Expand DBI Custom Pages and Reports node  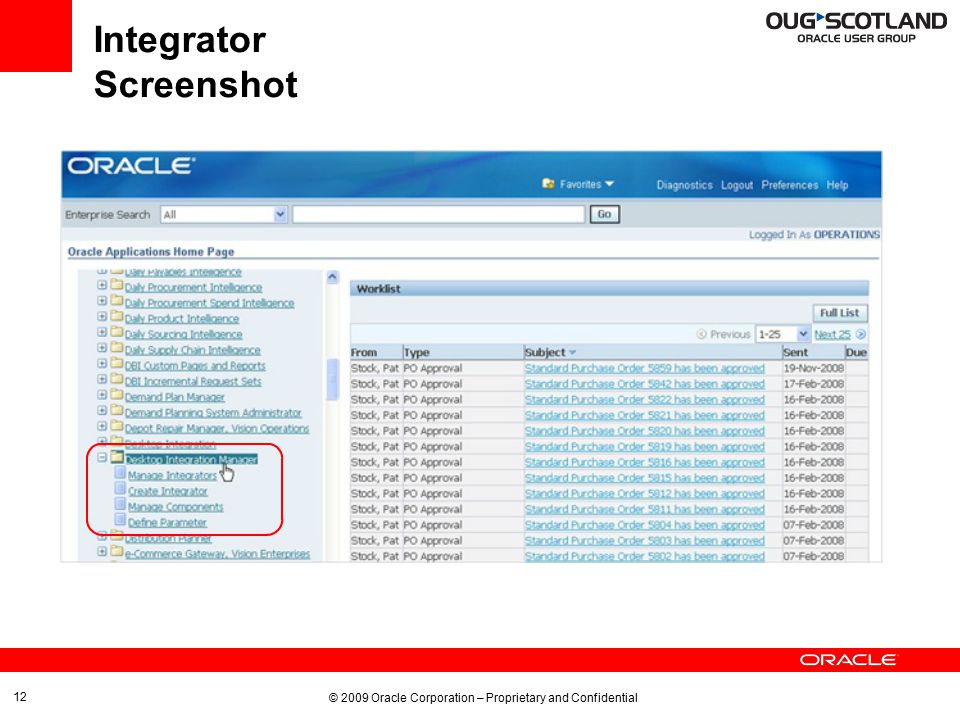[x=102, y=364]
